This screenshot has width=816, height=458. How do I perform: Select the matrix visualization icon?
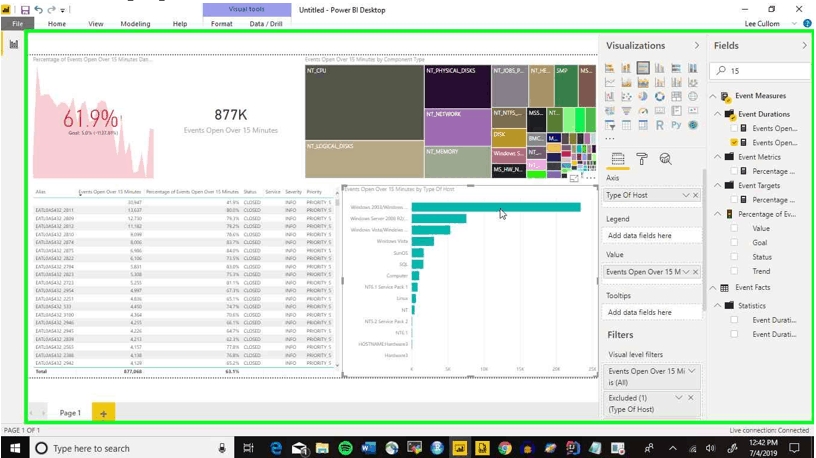point(643,125)
